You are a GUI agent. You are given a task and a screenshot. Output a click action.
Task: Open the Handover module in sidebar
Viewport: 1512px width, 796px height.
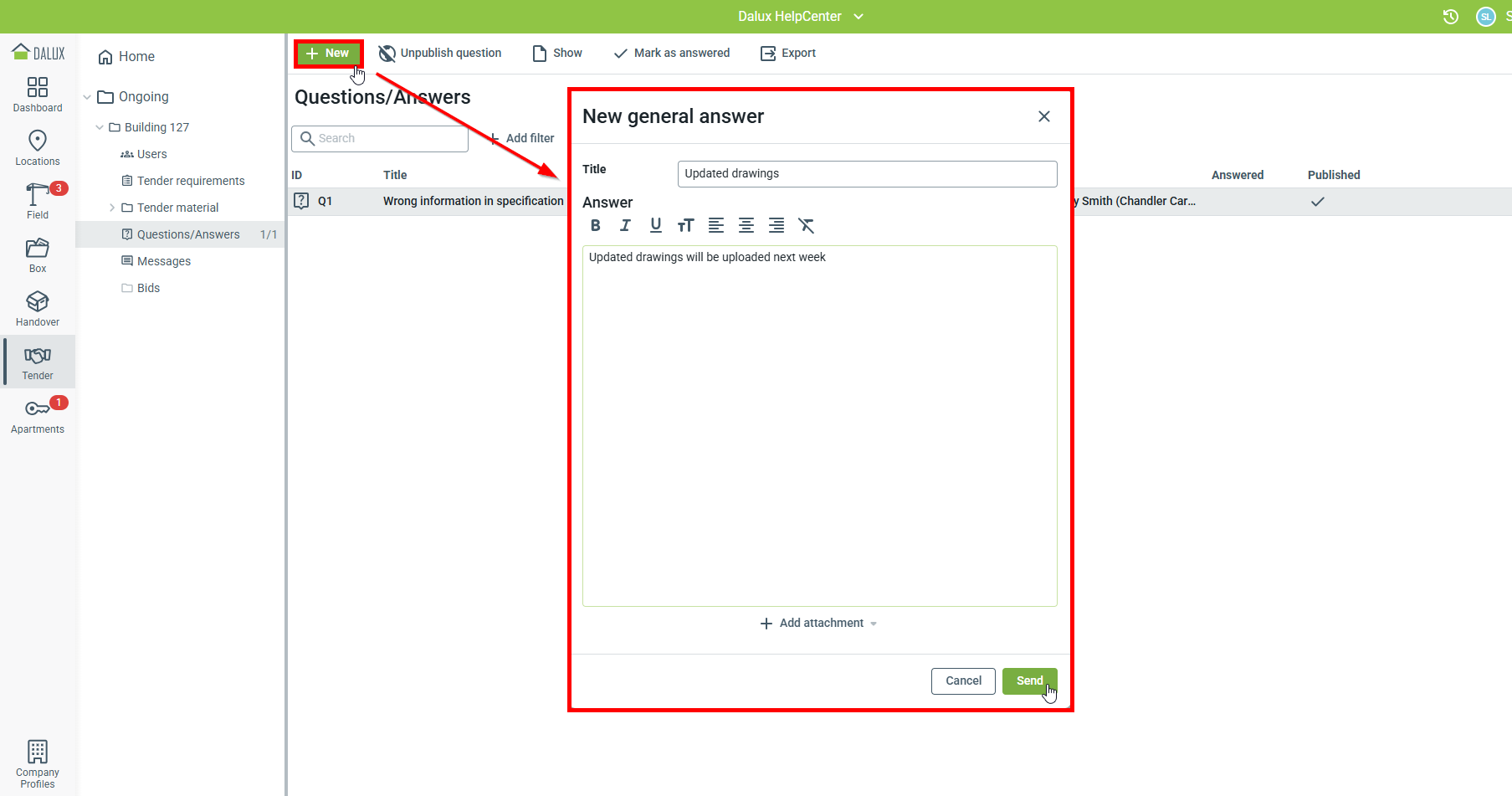[38, 308]
